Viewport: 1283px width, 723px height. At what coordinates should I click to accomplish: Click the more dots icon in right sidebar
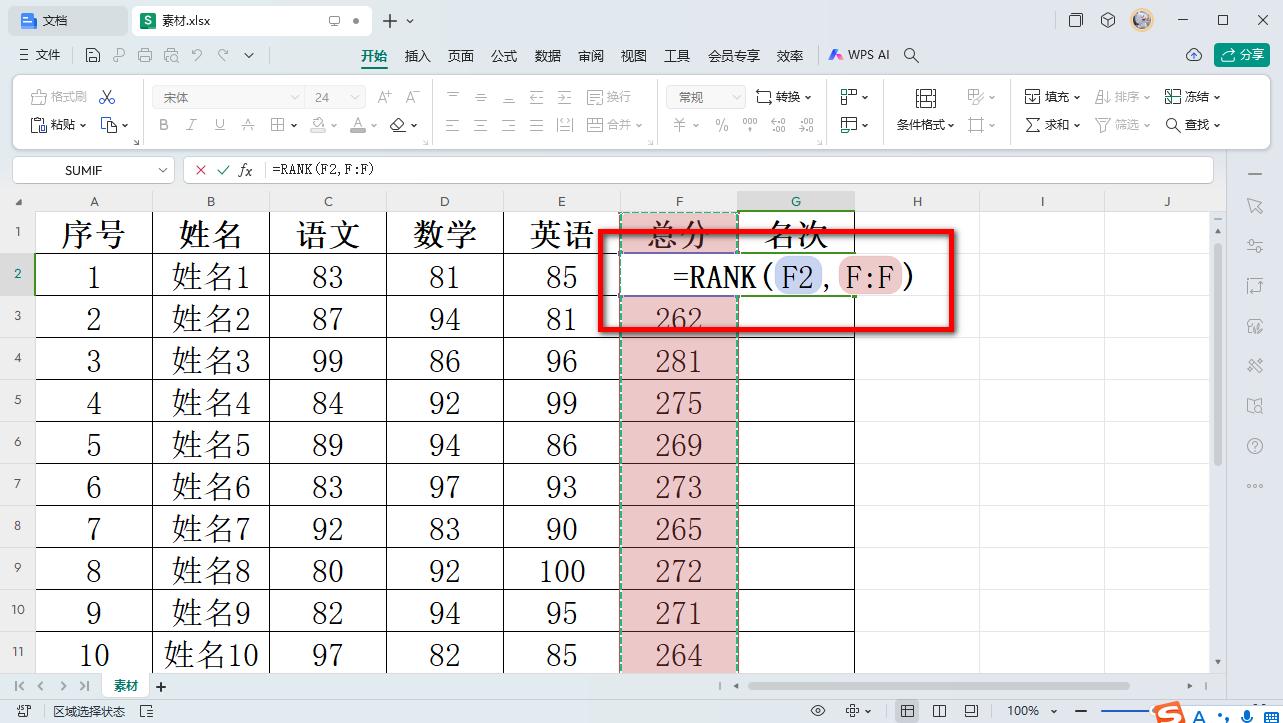tap(1255, 486)
